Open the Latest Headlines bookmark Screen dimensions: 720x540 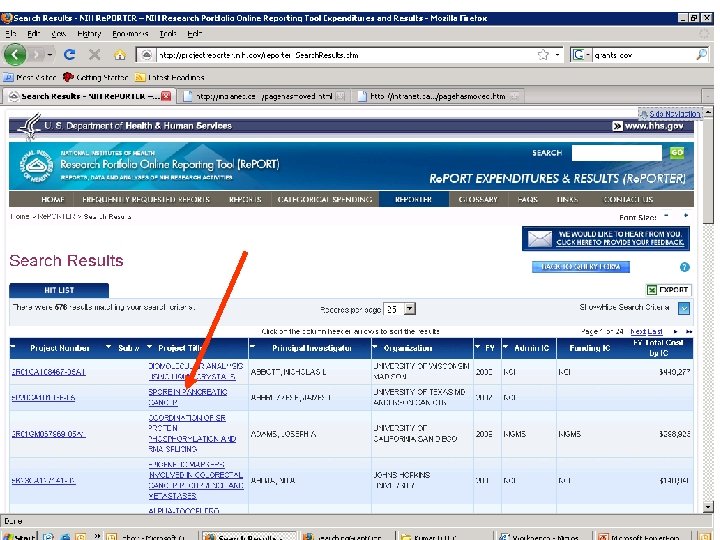(169, 77)
